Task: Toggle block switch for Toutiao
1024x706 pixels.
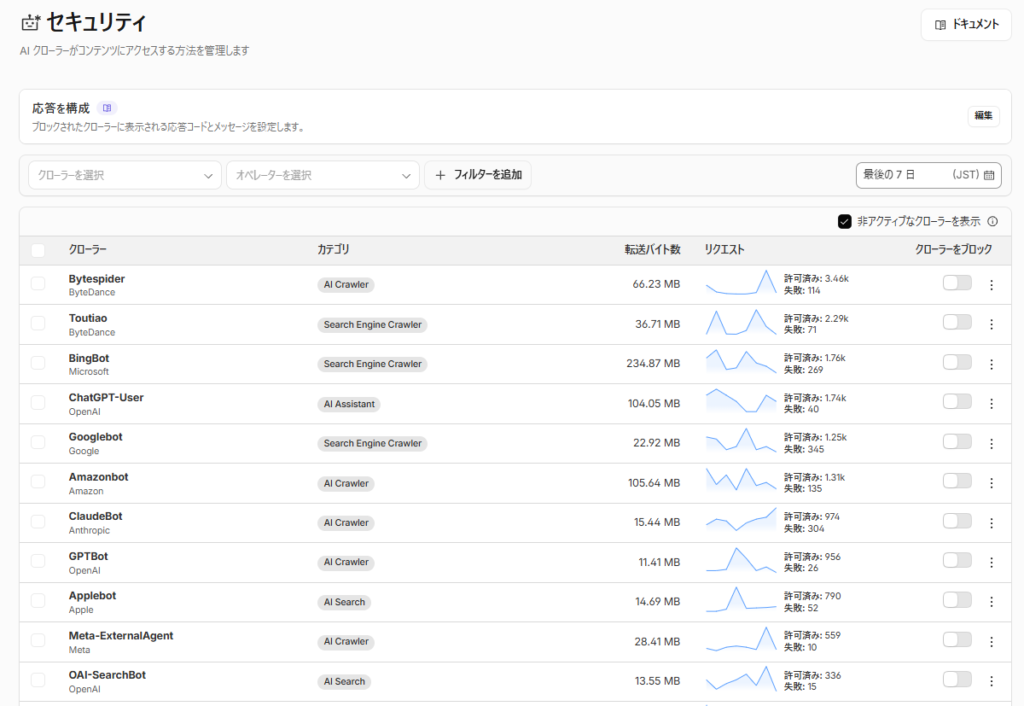Action: (957, 323)
